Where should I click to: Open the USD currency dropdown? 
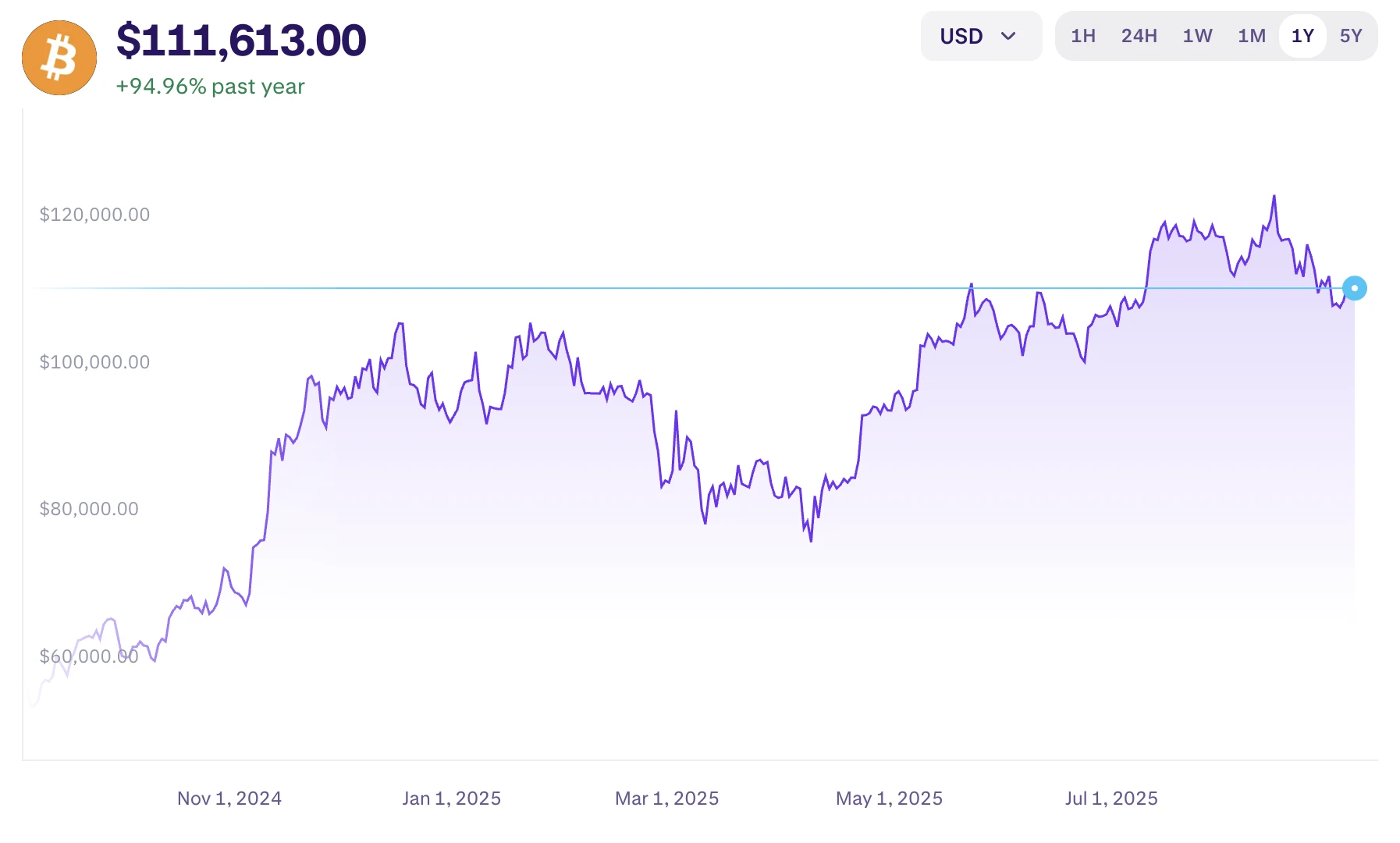click(981, 36)
